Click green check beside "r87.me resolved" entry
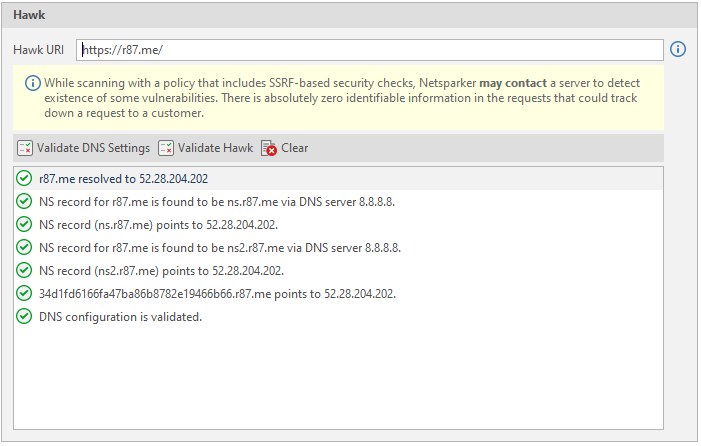The width and height of the screenshot is (701, 446). click(x=25, y=178)
